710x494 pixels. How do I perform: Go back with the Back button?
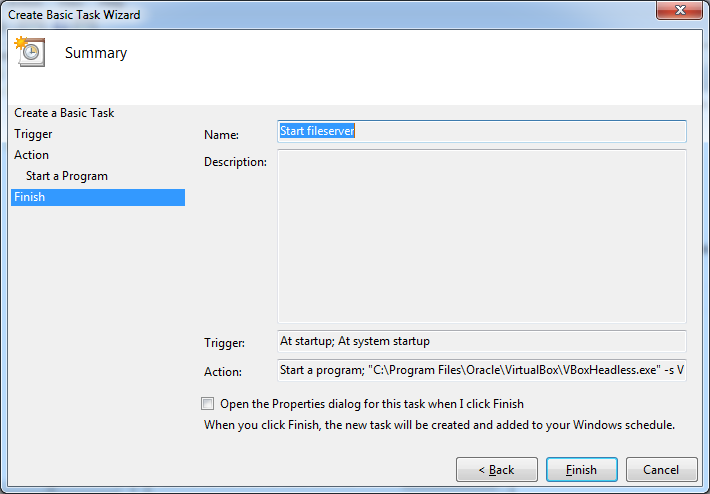pyautogui.click(x=497, y=470)
